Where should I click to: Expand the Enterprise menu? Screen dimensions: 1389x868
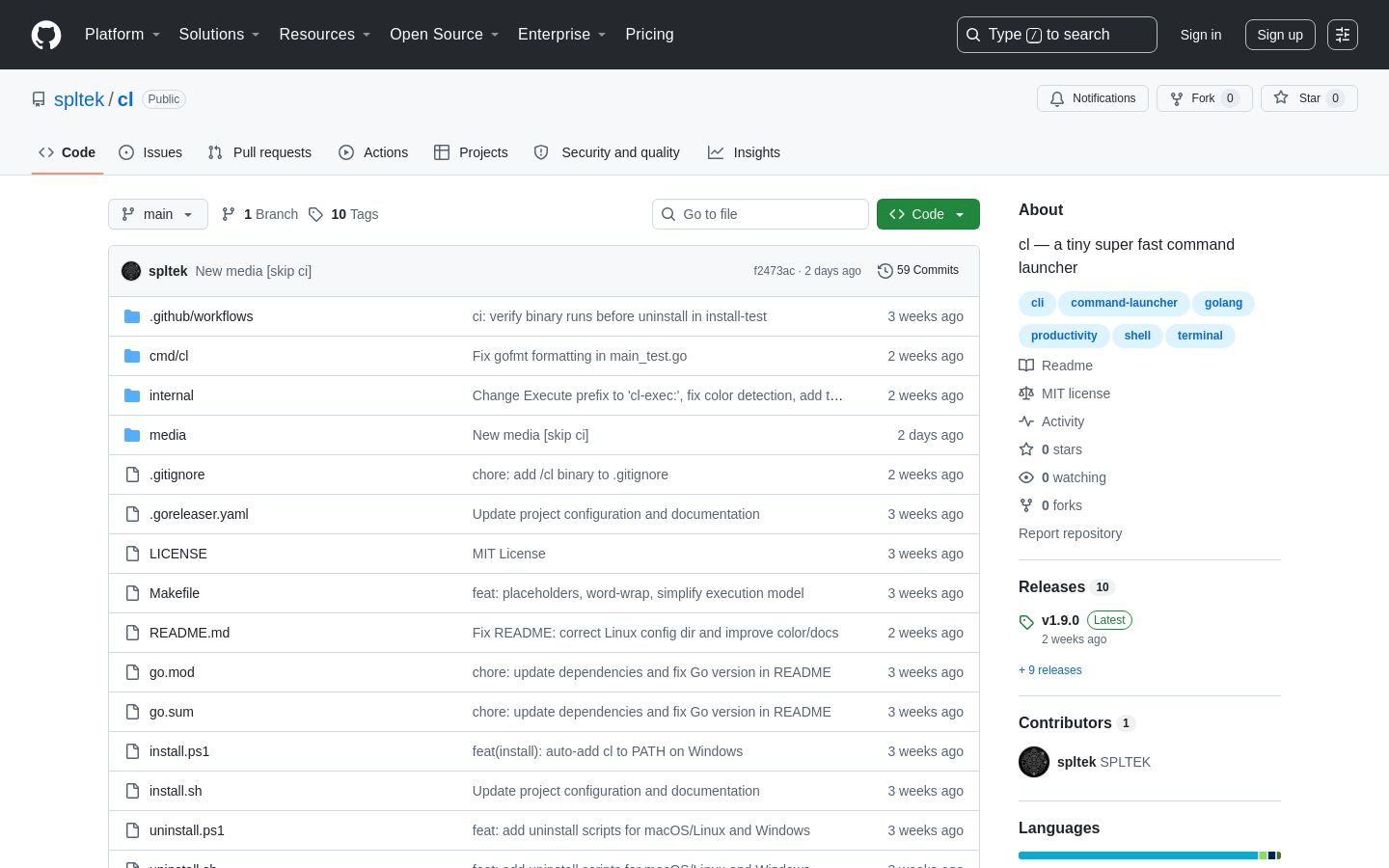(562, 35)
